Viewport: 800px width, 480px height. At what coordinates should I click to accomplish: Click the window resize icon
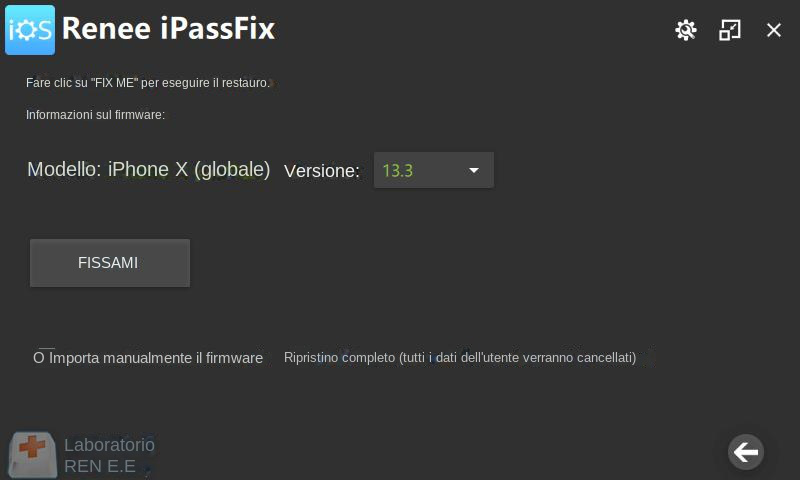pos(730,30)
